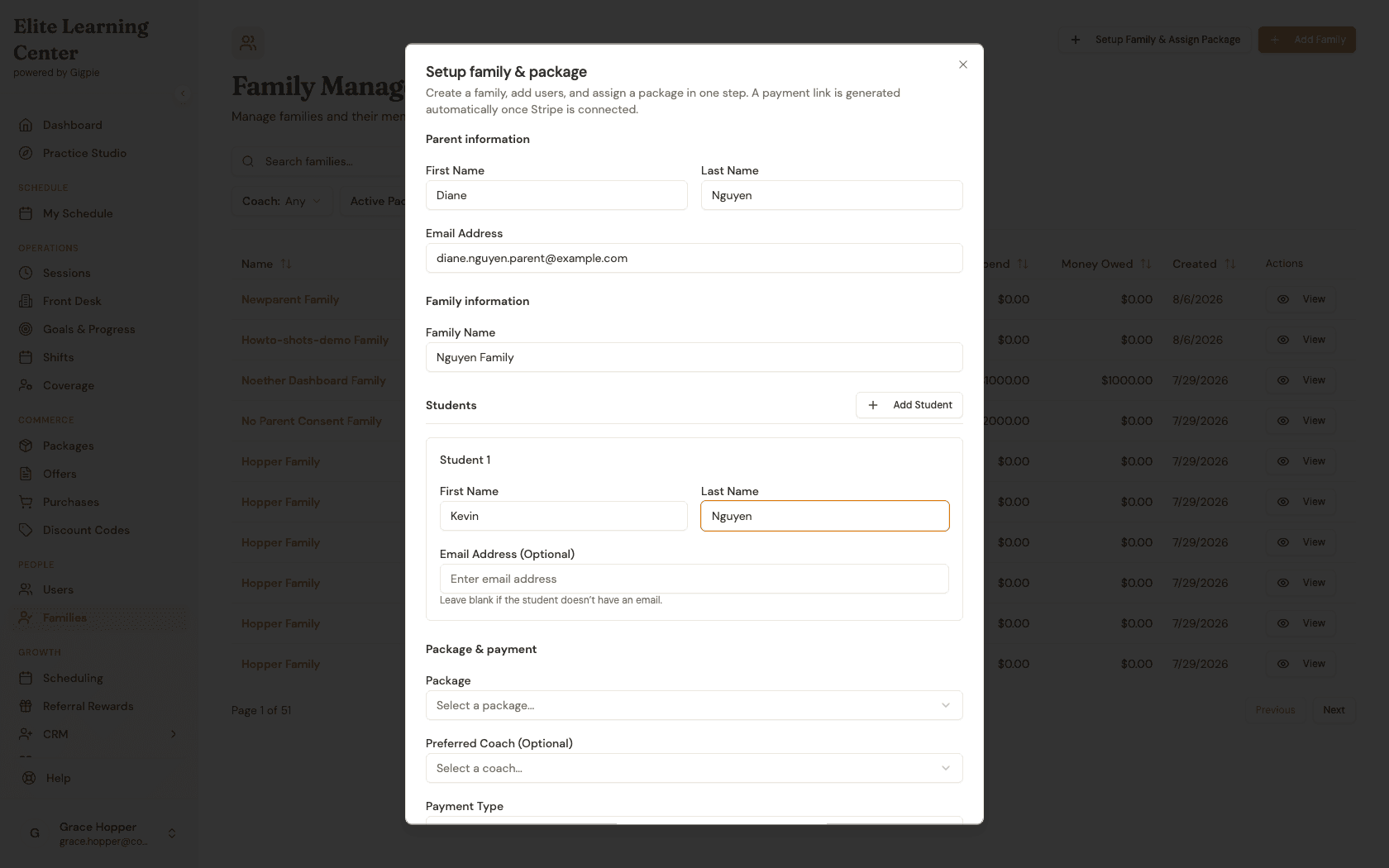View the family owing $1000.00
1389x868 pixels.
[1301, 380]
